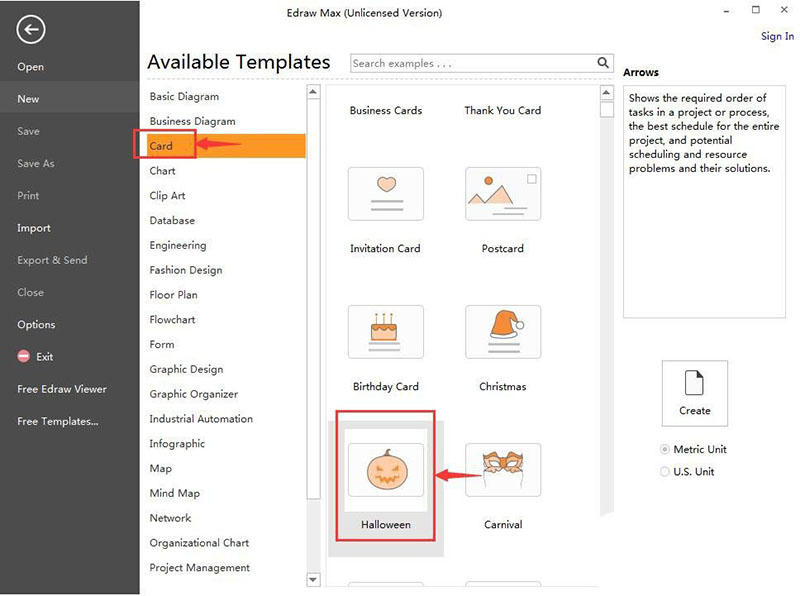Click the Sign In link
Screen dimensions: 800x596
coord(777,36)
